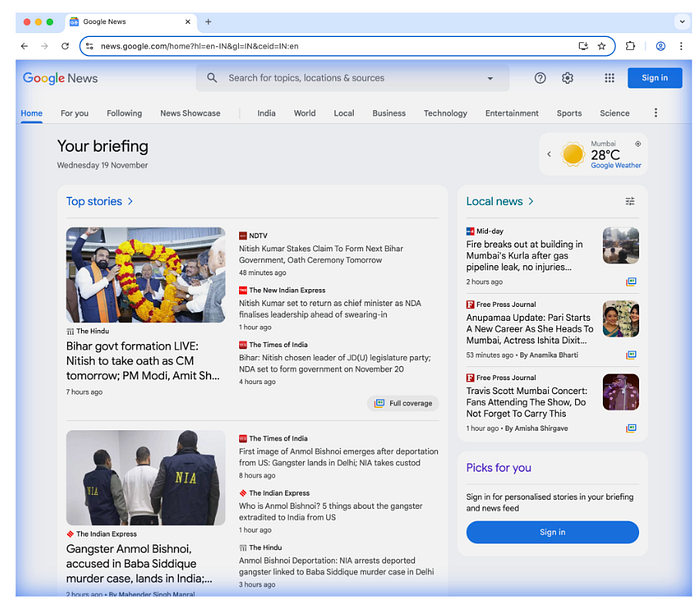
Task: Open Local news customize sliders icon
Action: click(629, 201)
